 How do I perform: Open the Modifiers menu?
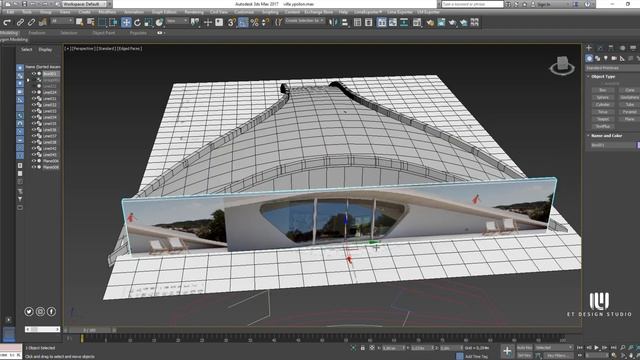(107, 12)
